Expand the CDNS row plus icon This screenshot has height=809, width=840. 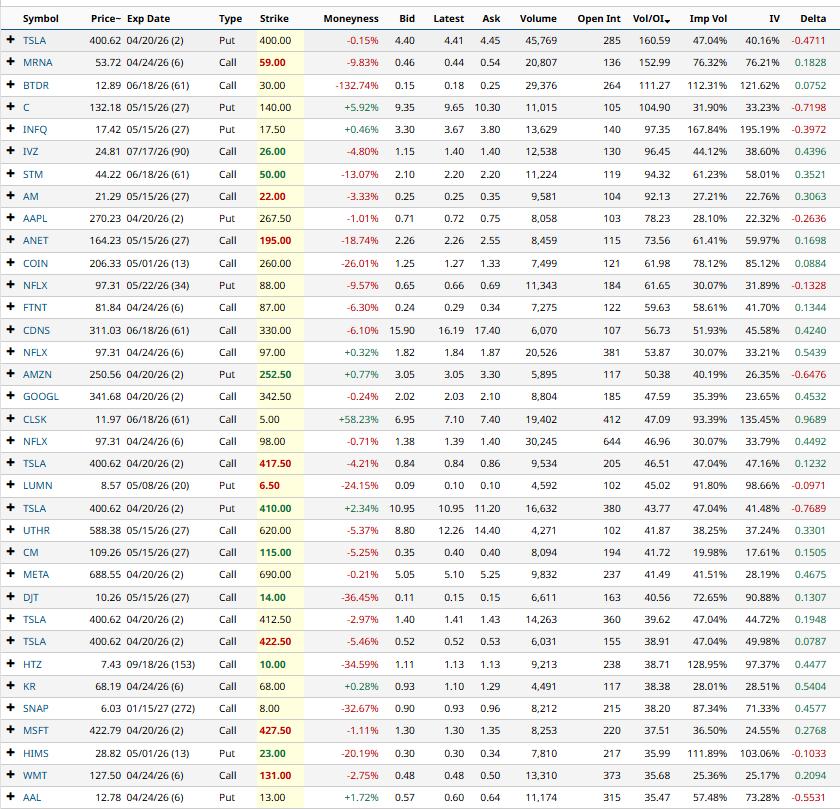(x=10, y=329)
